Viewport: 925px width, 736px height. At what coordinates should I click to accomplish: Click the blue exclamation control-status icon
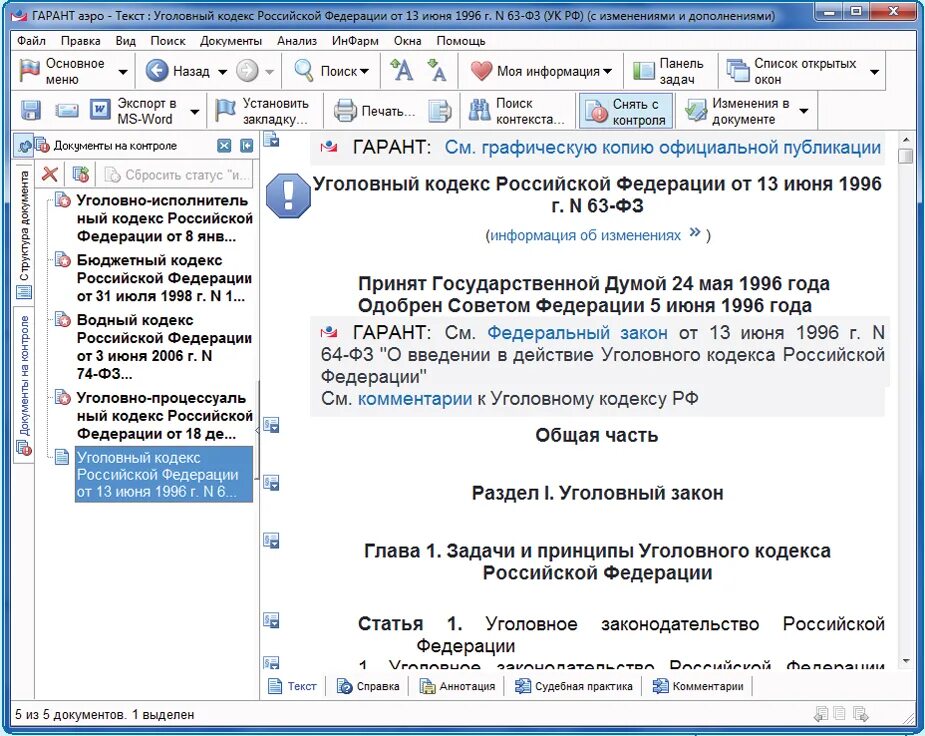pyautogui.click(x=288, y=196)
